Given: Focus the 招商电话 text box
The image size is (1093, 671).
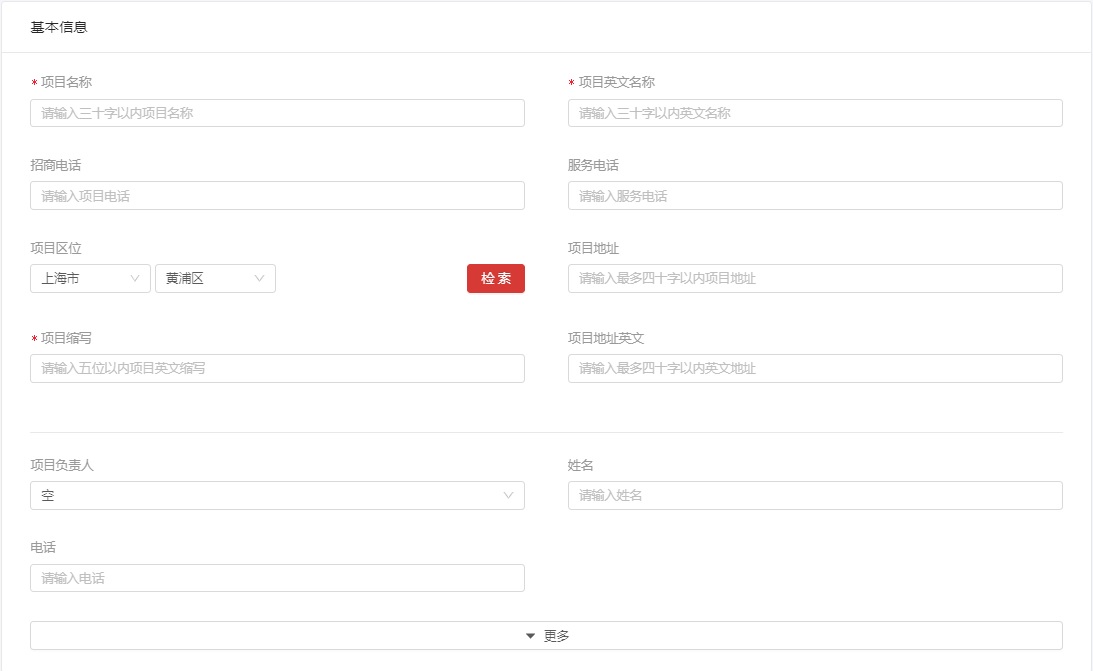Looking at the screenshot, I should pos(277,196).
